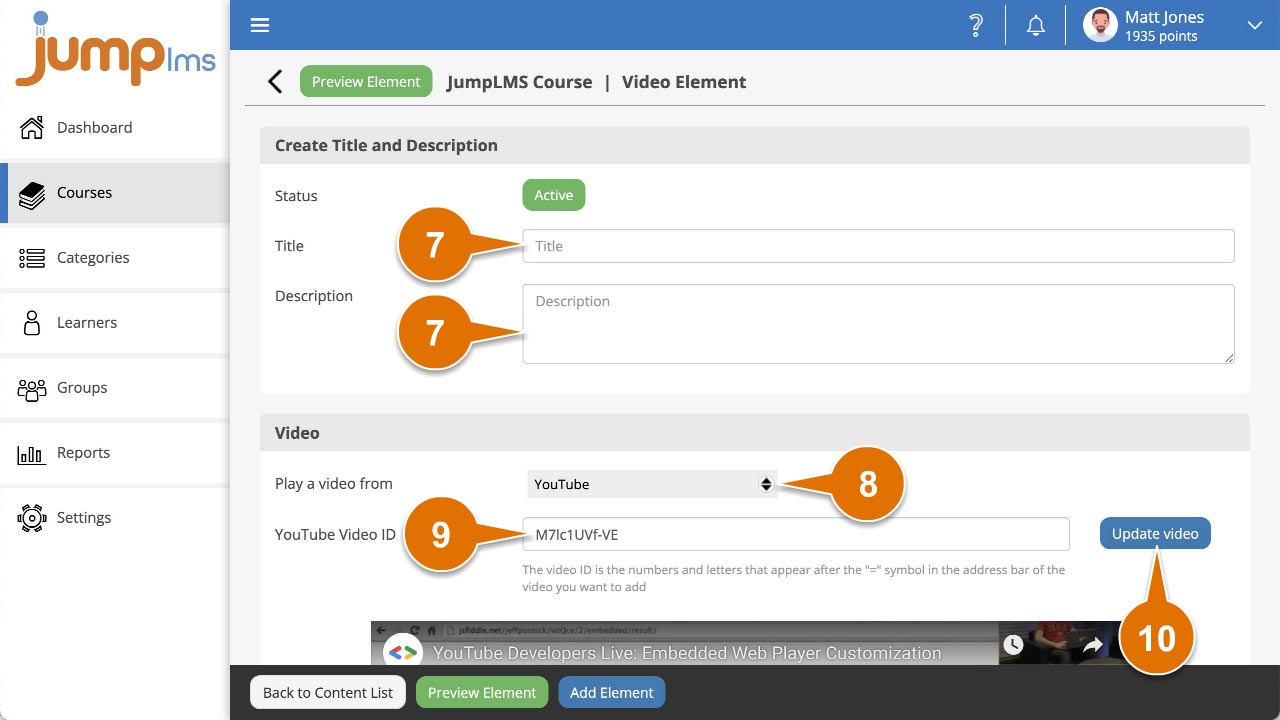Open Courses in the sidebar
Screen dimensions: 1280x720
click(115, 192)
